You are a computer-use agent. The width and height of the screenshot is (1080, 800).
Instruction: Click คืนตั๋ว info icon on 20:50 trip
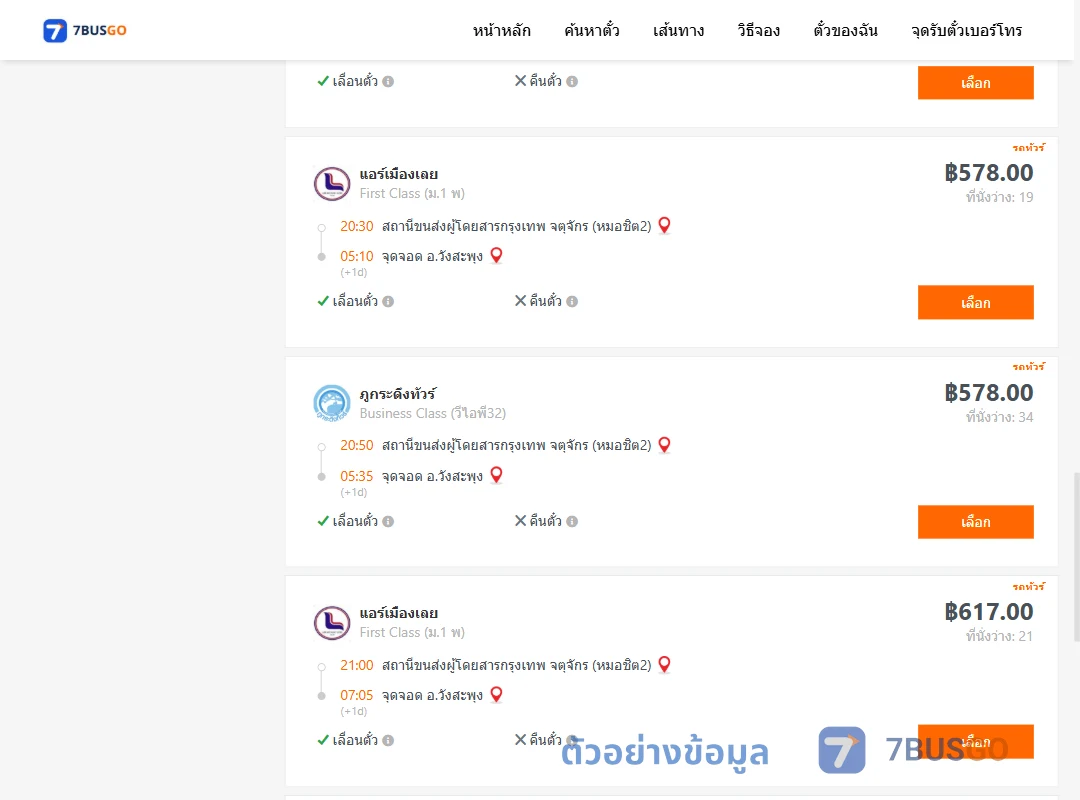point(572,521)
